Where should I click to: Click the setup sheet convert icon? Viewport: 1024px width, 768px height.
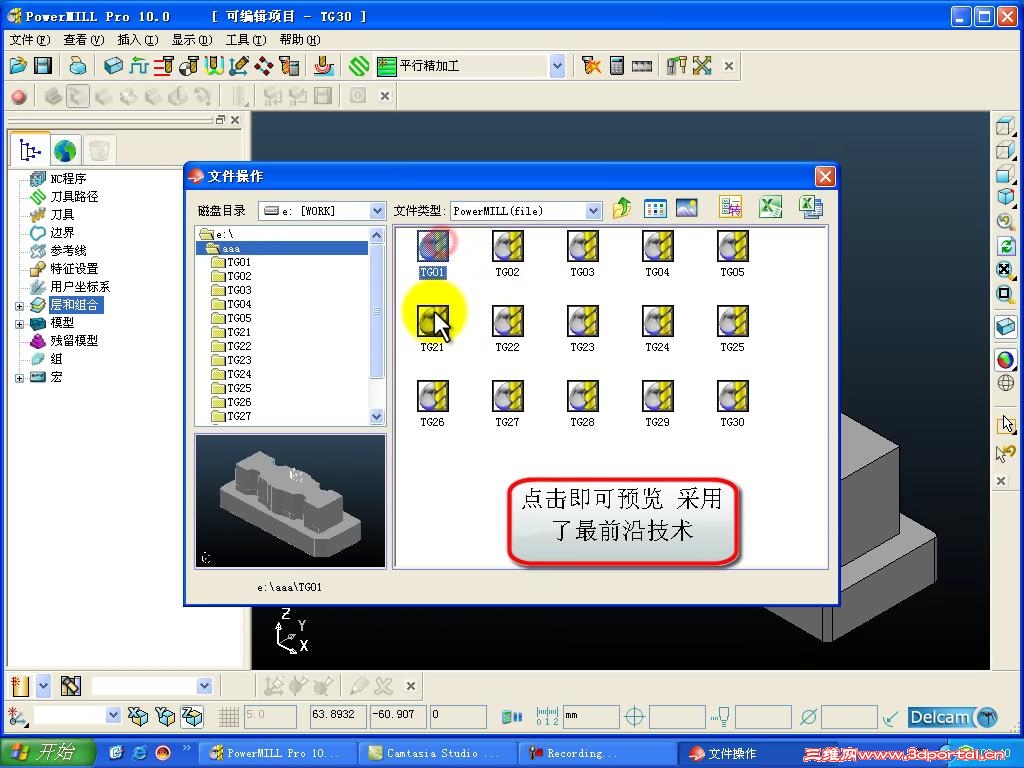[x=731, y=208]
